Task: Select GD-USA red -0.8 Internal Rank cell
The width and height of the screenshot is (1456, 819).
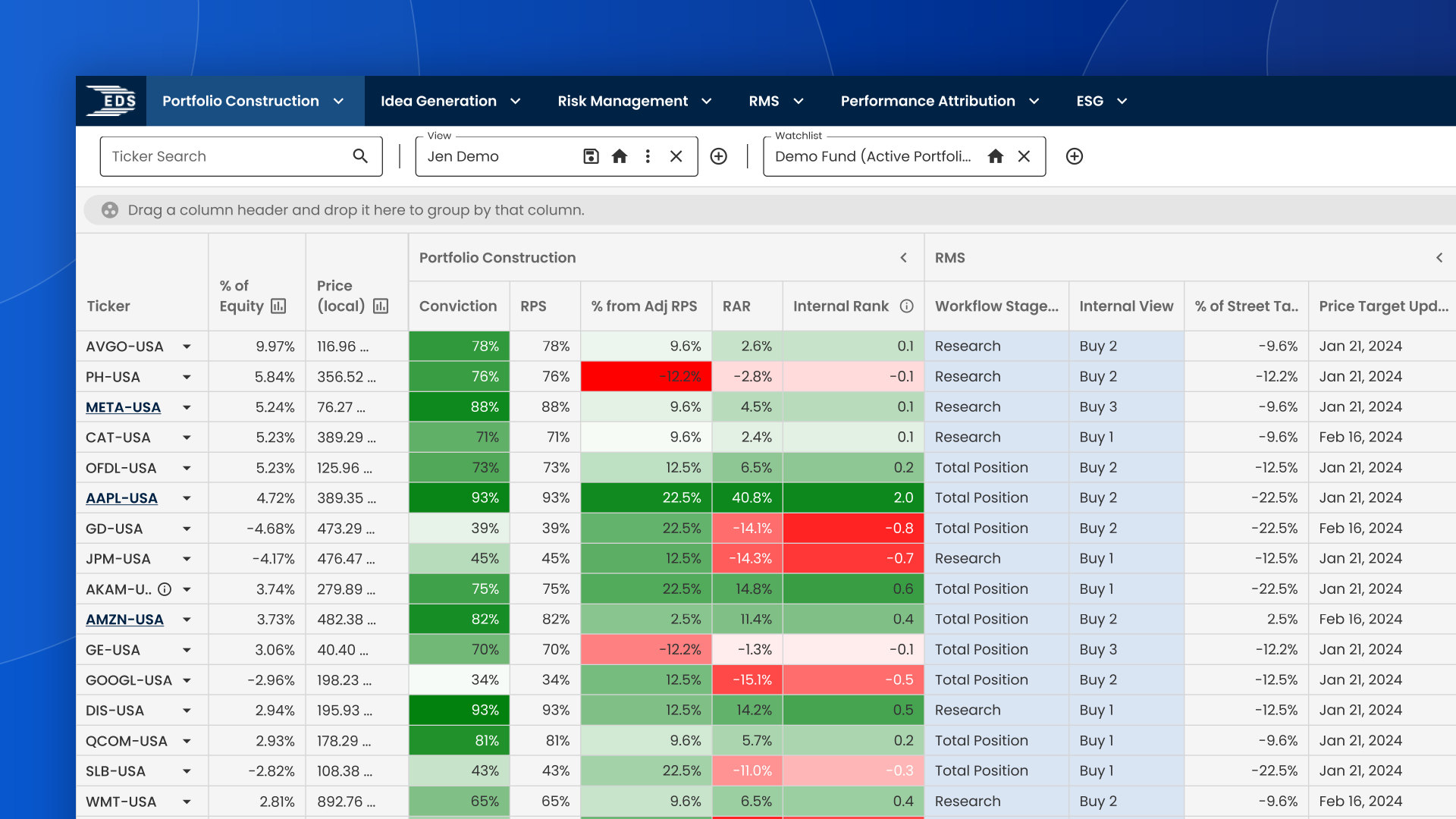Action: pos(853,529)
